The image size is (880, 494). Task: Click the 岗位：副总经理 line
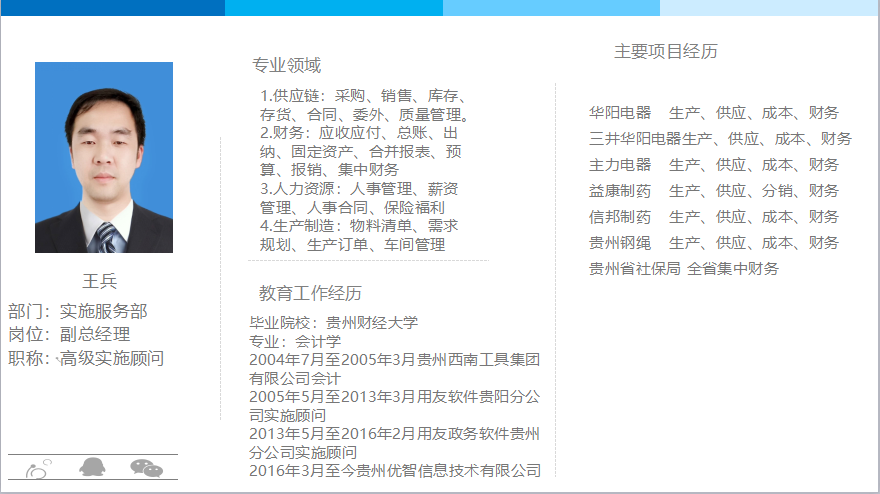(x=69, y=334)
